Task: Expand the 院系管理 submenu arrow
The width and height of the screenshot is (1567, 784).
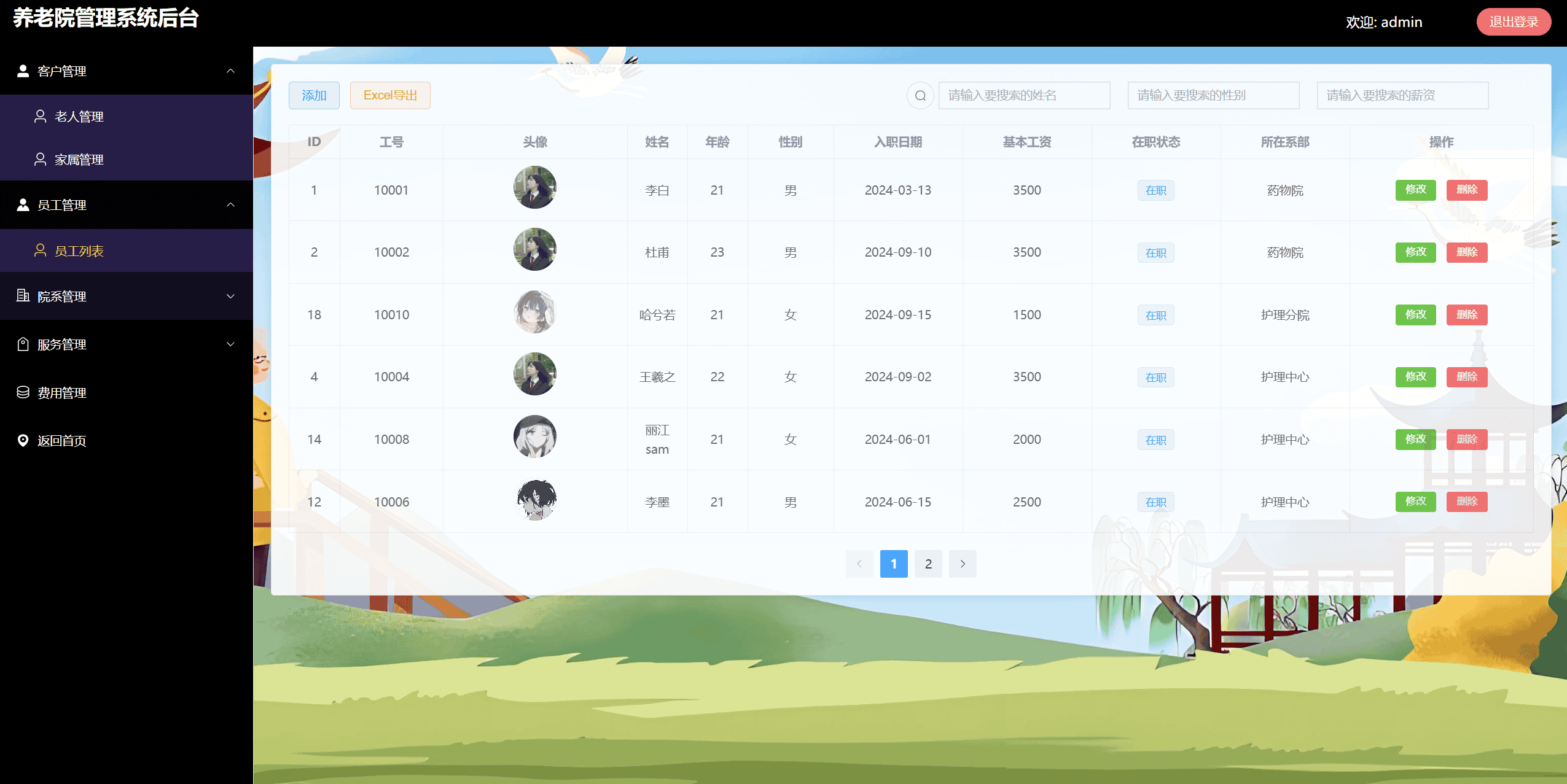Action: tap(230, 297)
